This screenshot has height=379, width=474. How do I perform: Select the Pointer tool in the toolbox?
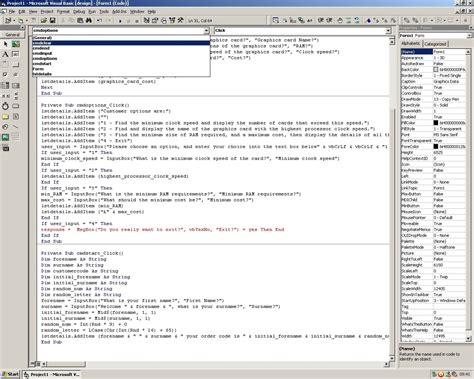[5, 44]
